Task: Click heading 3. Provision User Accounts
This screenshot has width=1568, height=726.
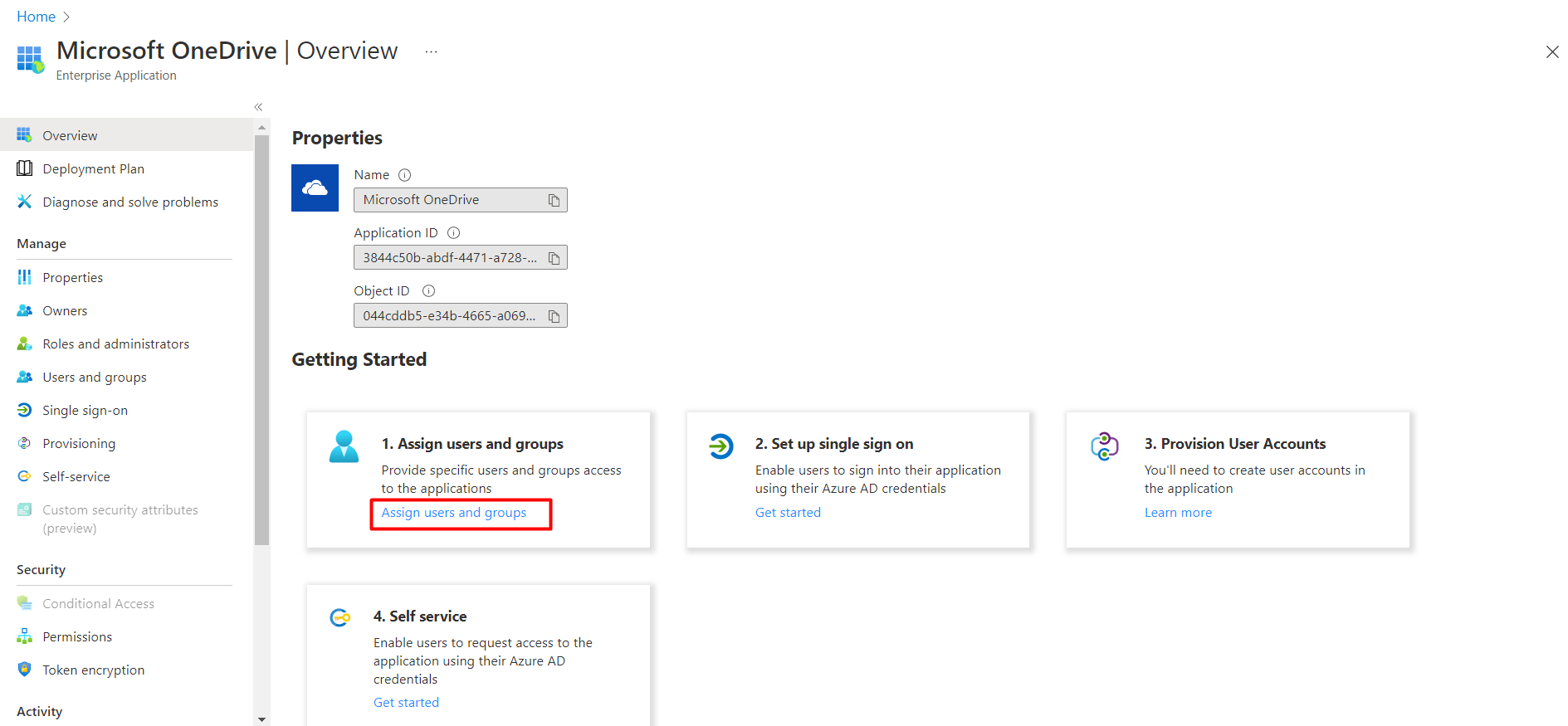Action: click(1235, 444)
